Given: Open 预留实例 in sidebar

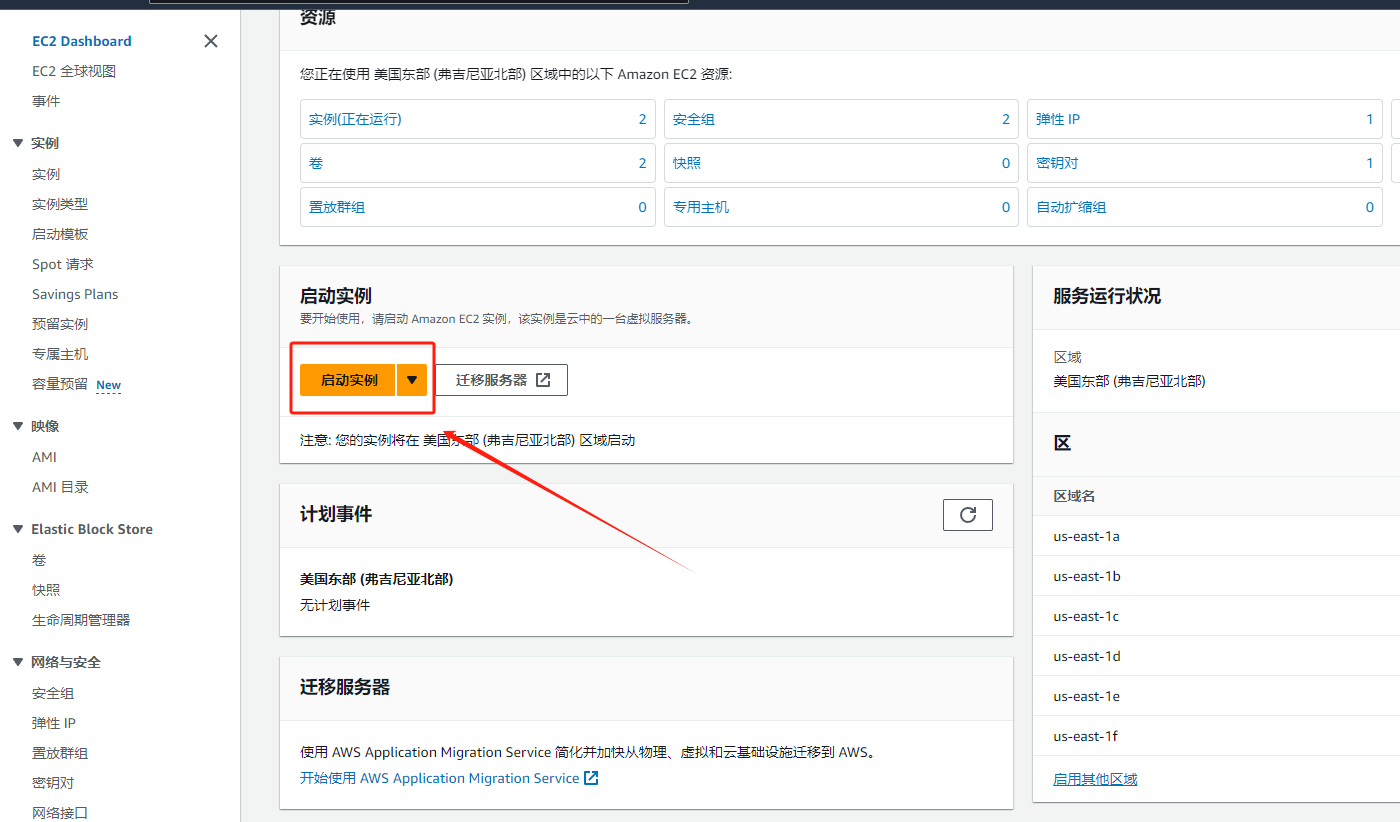Looking at the screenshot, I should [60, 324].
